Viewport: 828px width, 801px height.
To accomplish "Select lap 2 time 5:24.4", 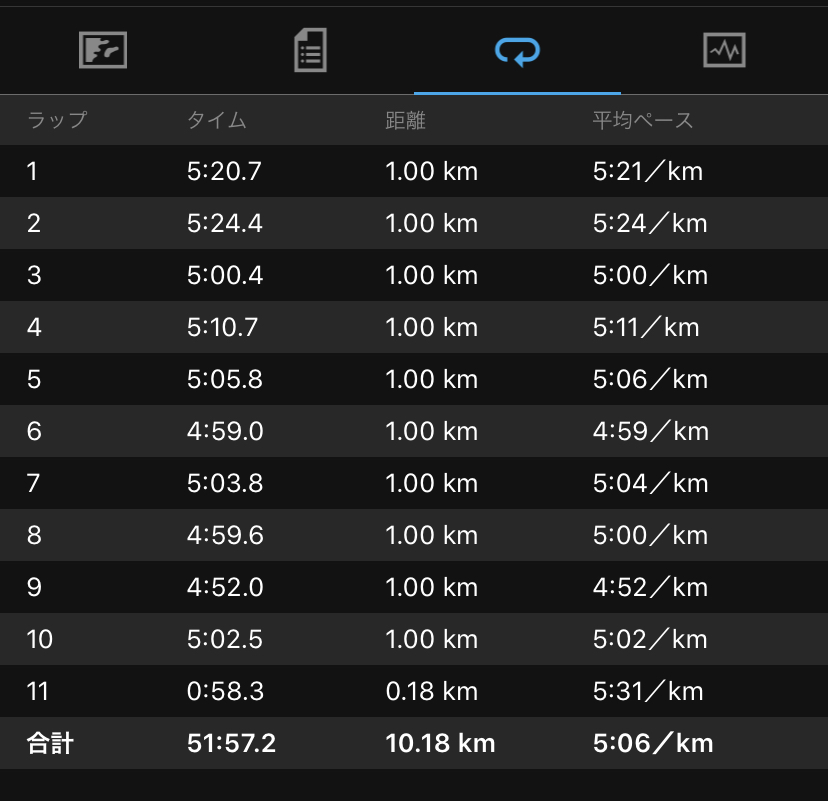I will tap(224, 223).
